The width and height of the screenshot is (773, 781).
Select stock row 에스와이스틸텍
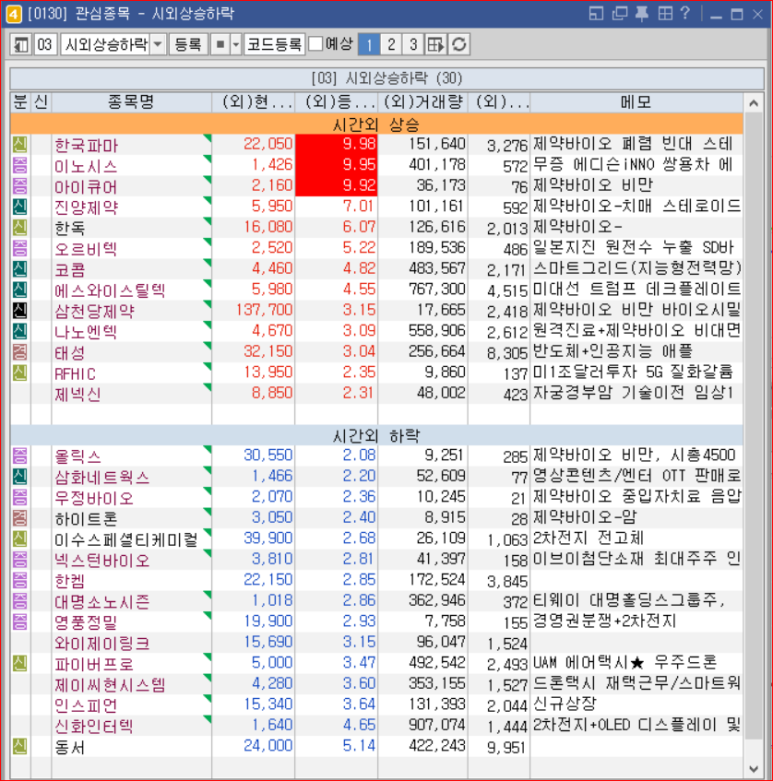(x=377, y=290)
